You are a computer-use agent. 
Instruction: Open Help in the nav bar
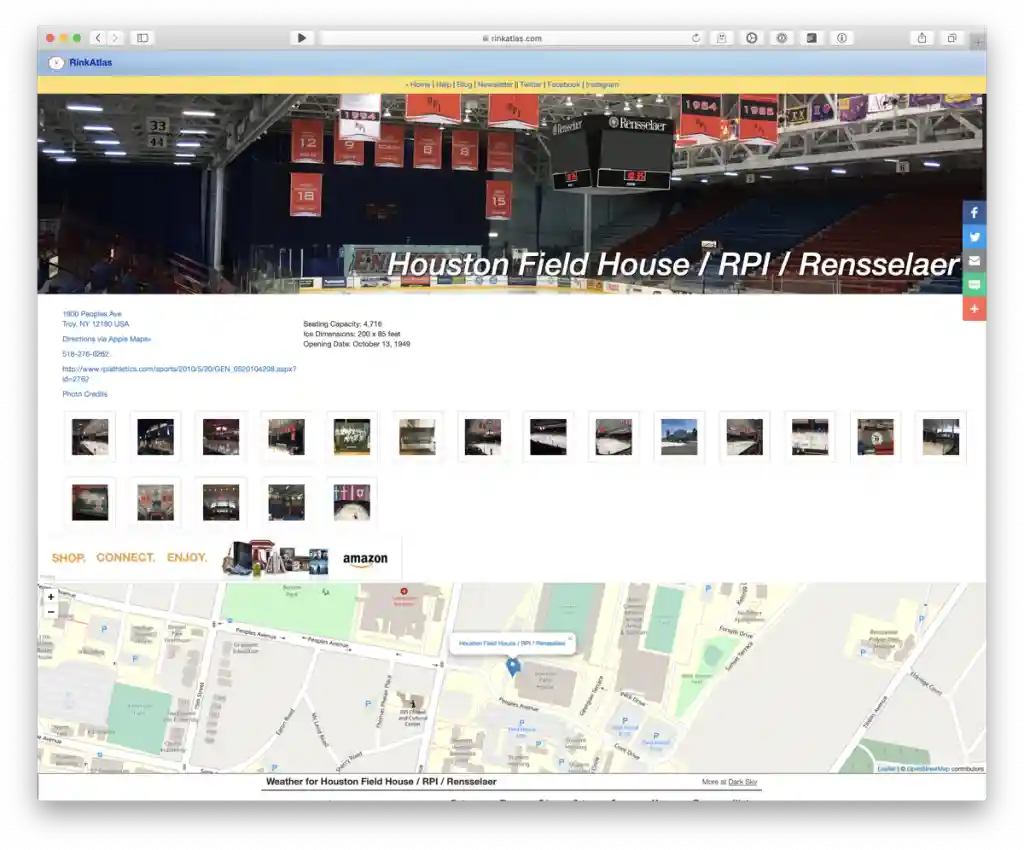pyautogui.click(x=443, y=84)
